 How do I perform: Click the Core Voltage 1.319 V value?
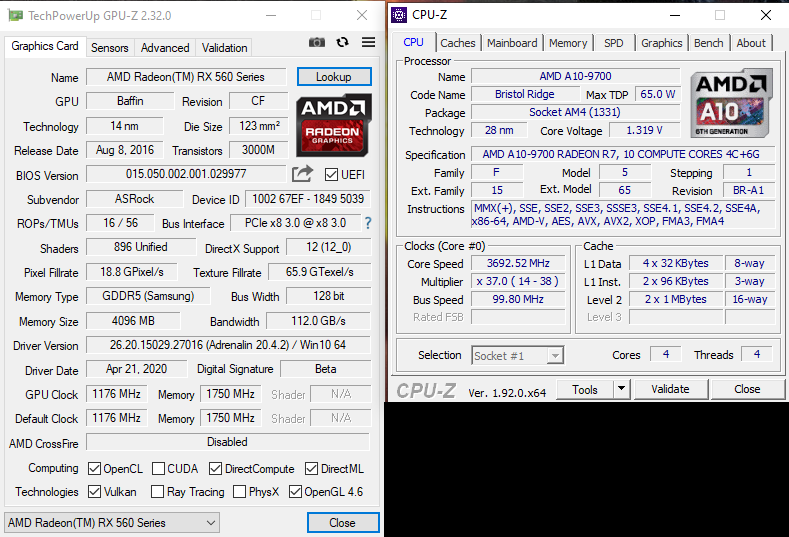click(645, 130)
